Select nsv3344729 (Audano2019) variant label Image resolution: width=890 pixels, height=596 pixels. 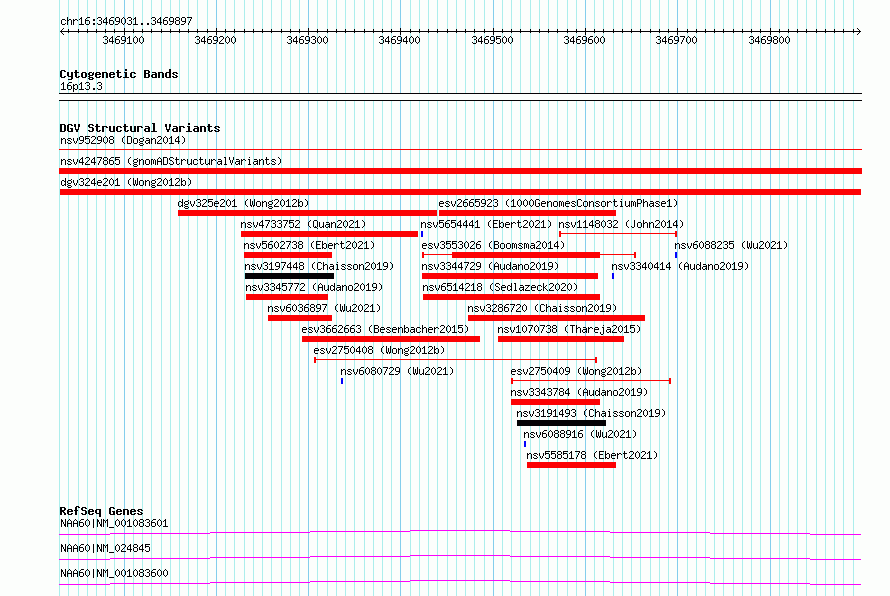coord(490,266)
